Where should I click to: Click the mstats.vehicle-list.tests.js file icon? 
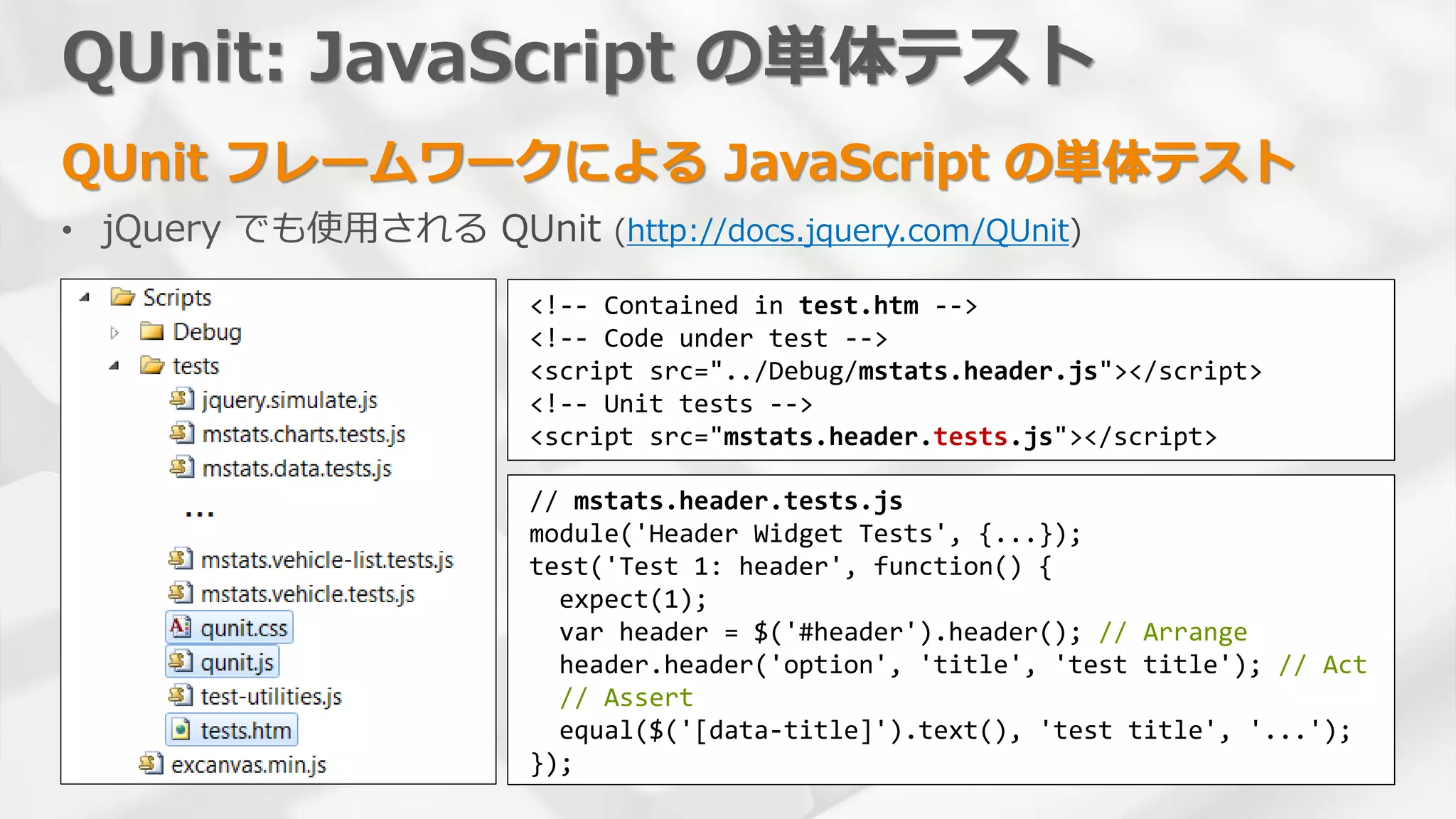(181, 560)
